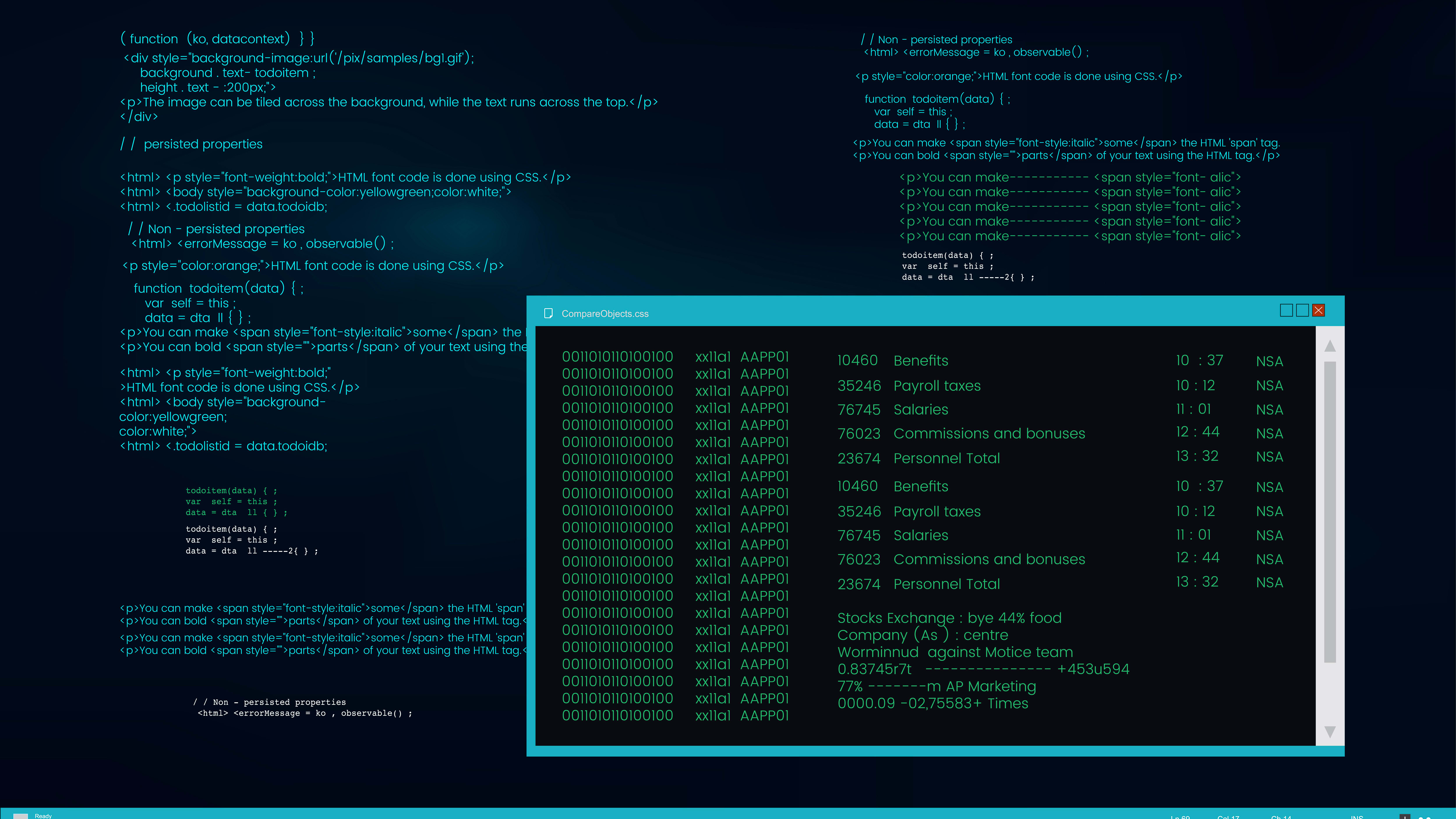Click 'Worminnud against Motice team' line

click(955, 652)
